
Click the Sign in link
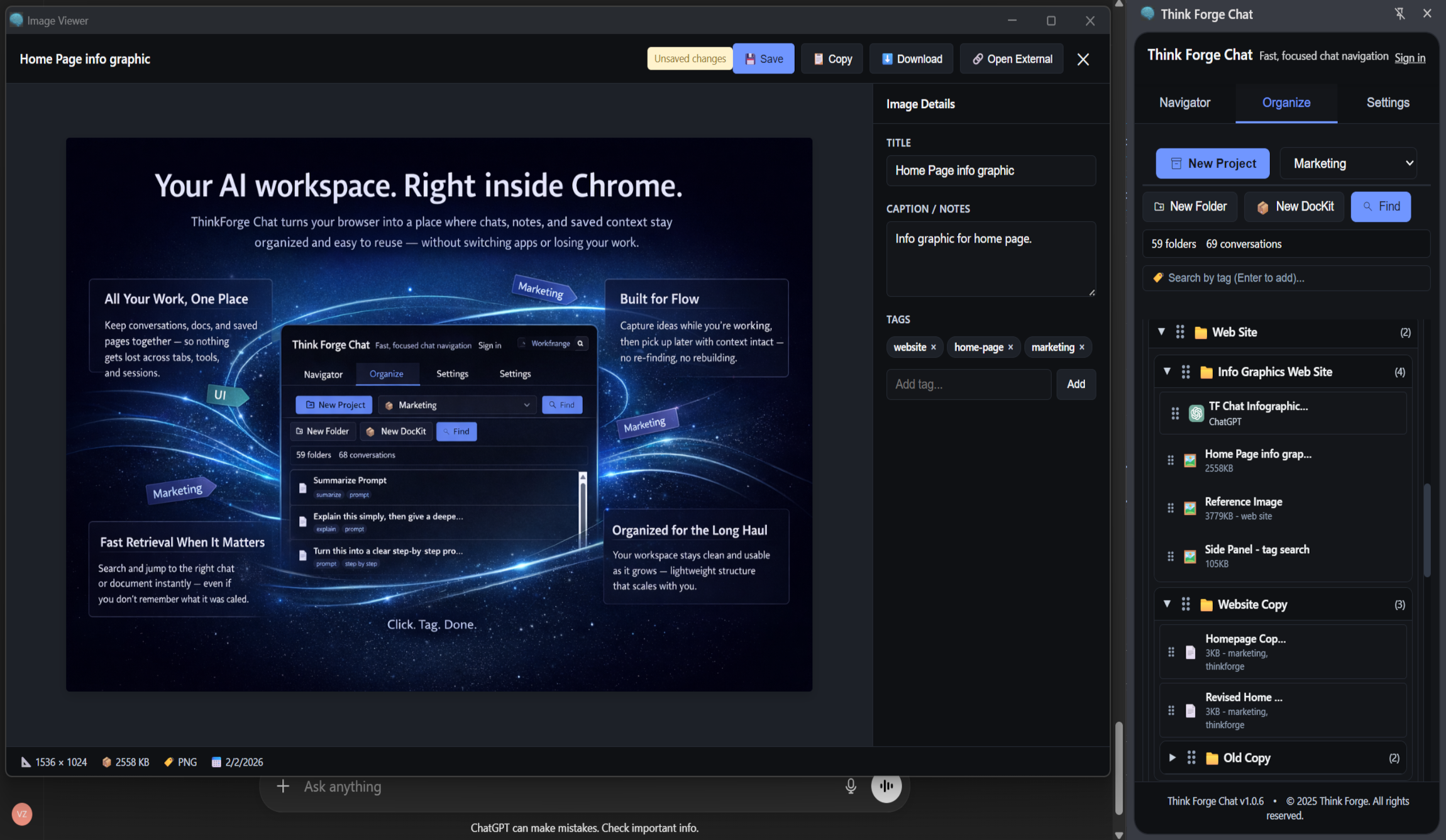pos(1410,58)
